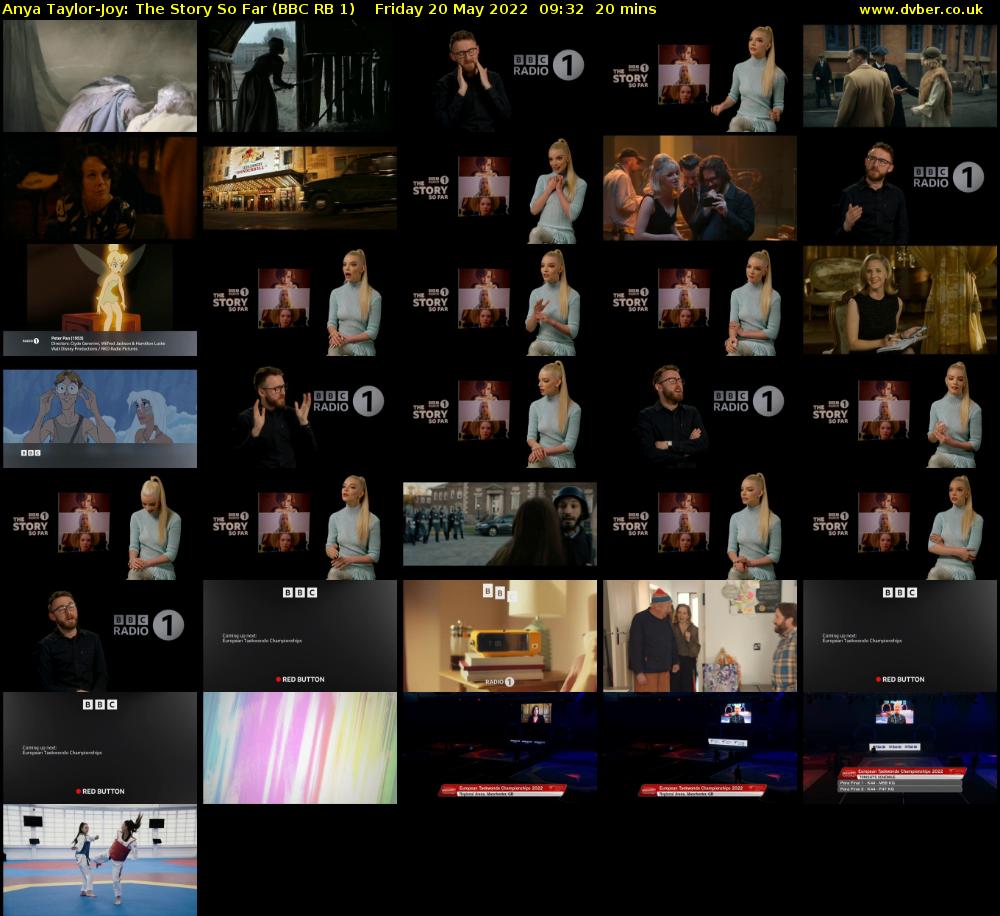
Task: Open the taekwondo arena frame with results table
Action: click(900, 748)
